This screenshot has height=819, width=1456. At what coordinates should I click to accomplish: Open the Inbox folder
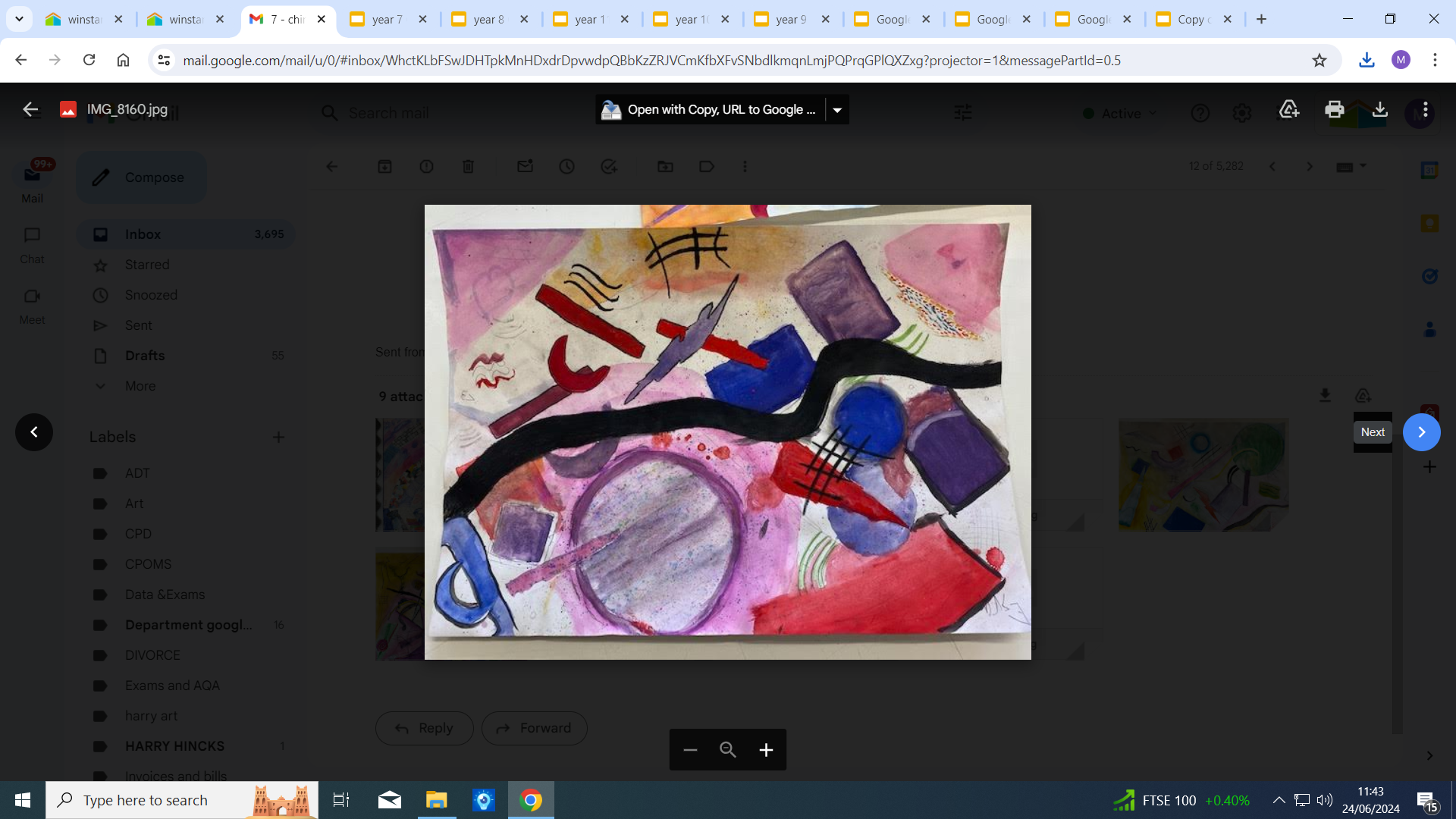click(186, 234)
